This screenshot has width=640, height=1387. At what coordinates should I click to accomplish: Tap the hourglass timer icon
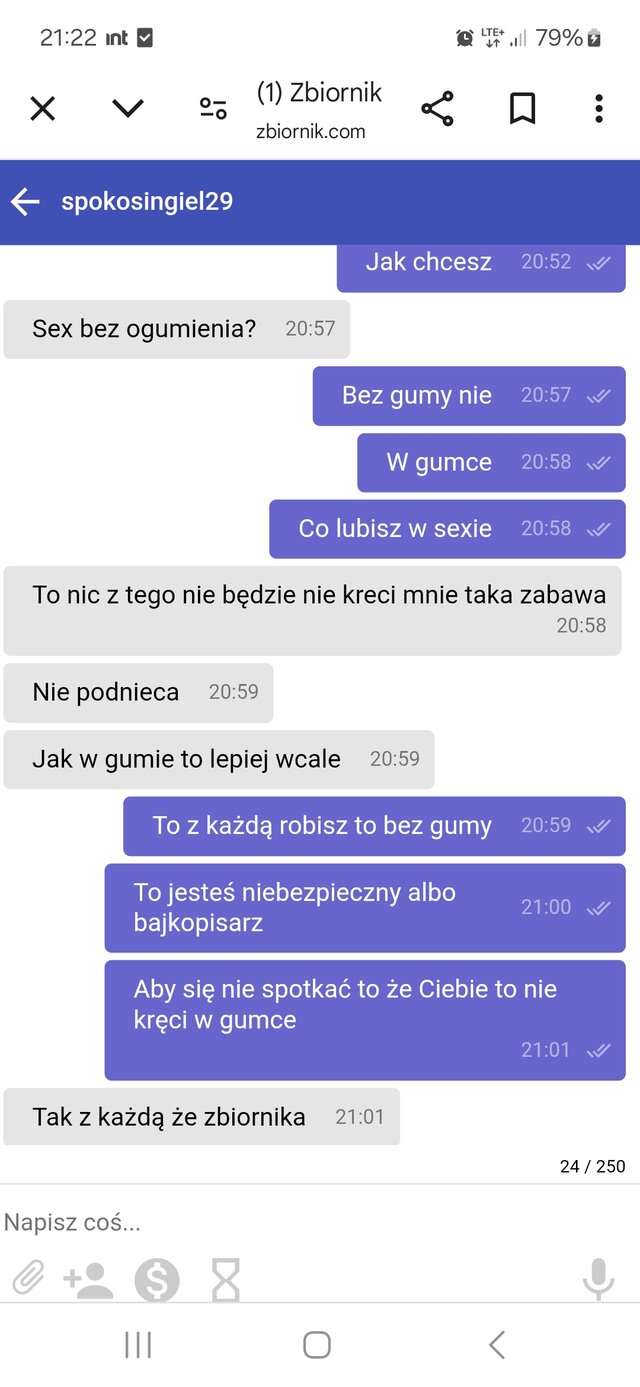[x=226, y=1279]
